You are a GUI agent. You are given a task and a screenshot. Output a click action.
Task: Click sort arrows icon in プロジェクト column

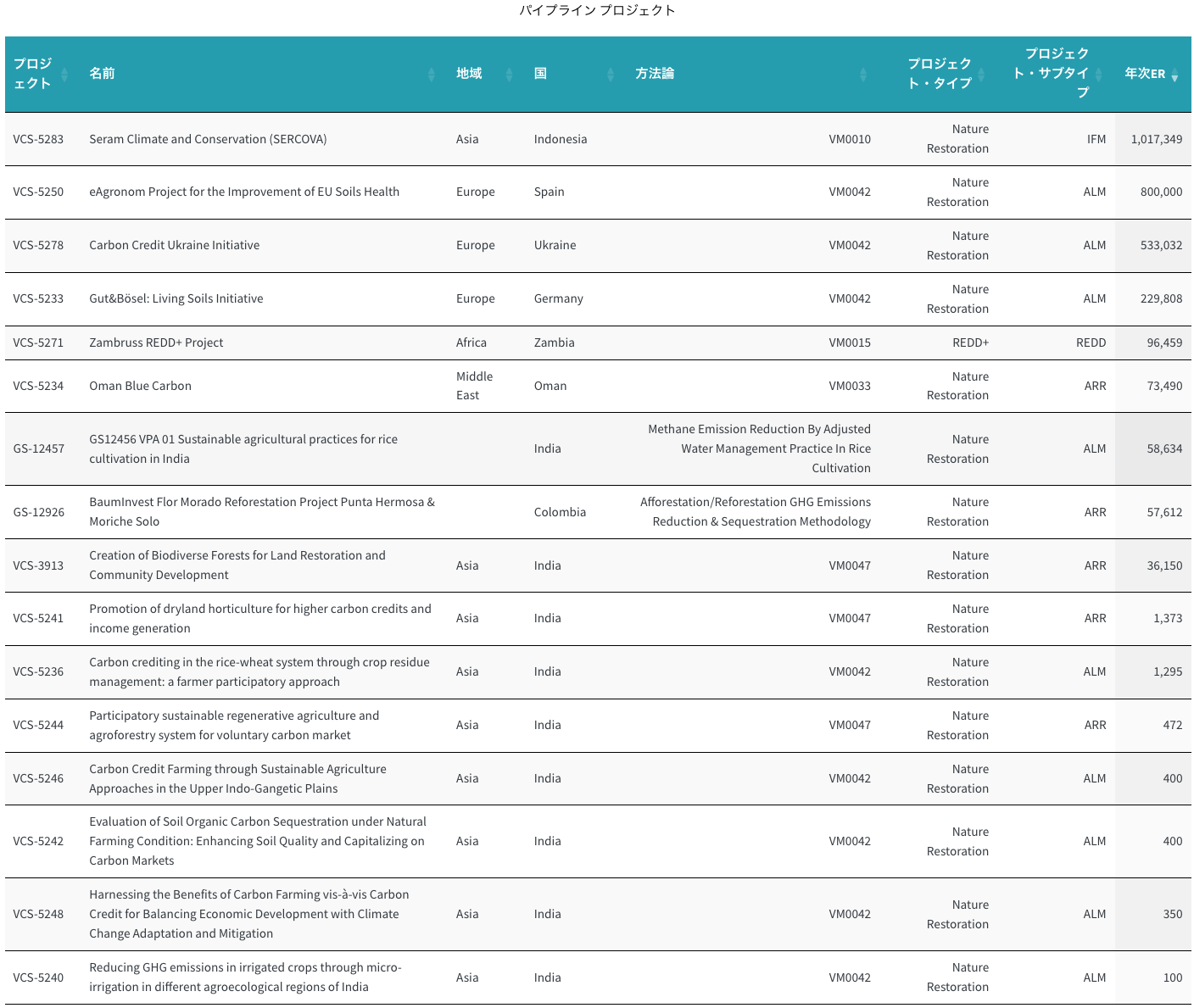point(64,75)
